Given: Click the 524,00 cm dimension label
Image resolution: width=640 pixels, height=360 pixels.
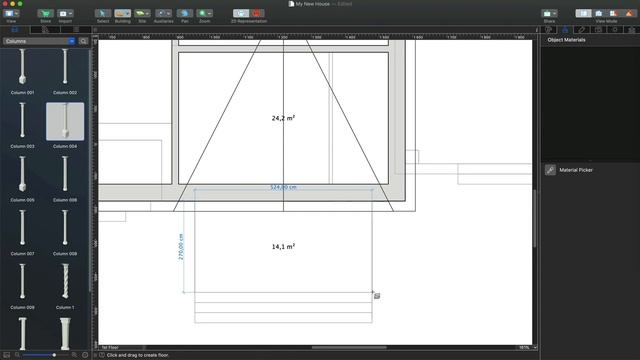Looking at the screenshot, I should (283, 187).
